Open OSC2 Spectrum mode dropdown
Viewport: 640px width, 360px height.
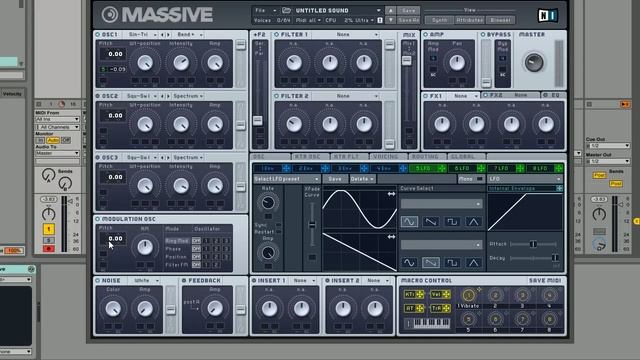pyautogui.click(x=189, y=96)
